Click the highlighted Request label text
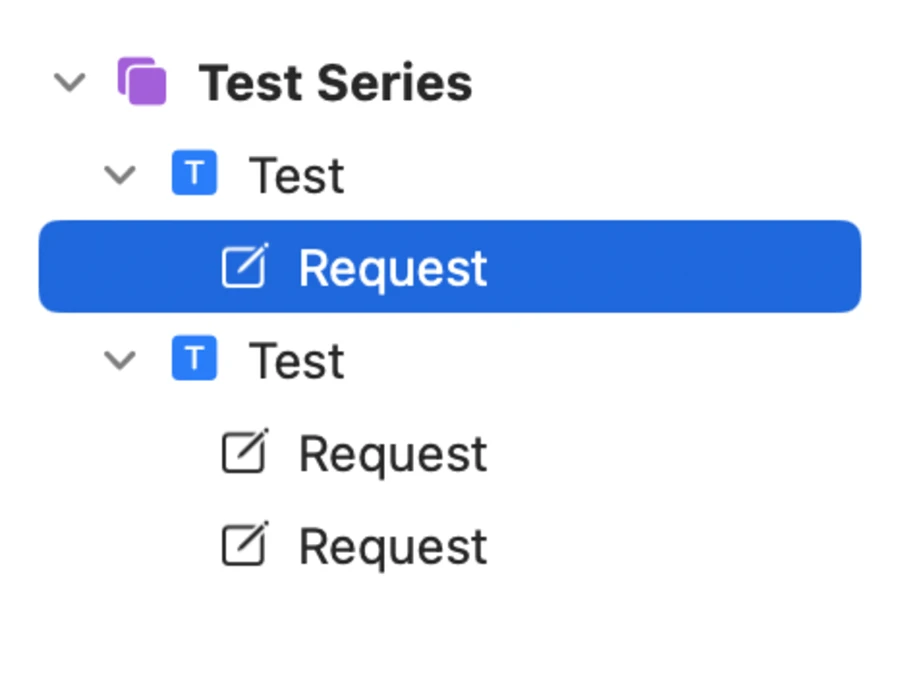The height and width of the screenshot is (699, 900). coord(393,268)
